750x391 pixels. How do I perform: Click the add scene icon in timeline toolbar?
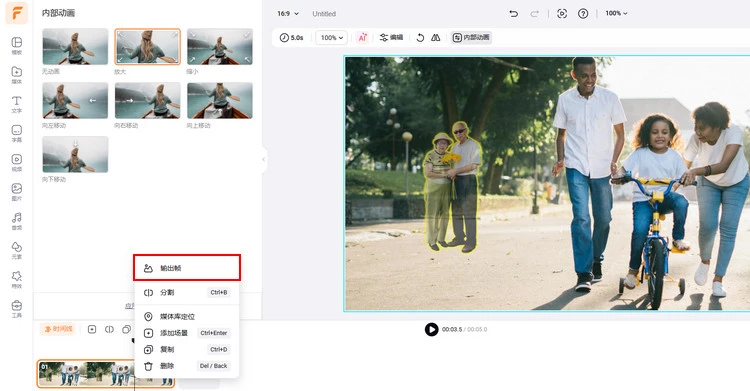pyautogui.click(x=92, y=329)
